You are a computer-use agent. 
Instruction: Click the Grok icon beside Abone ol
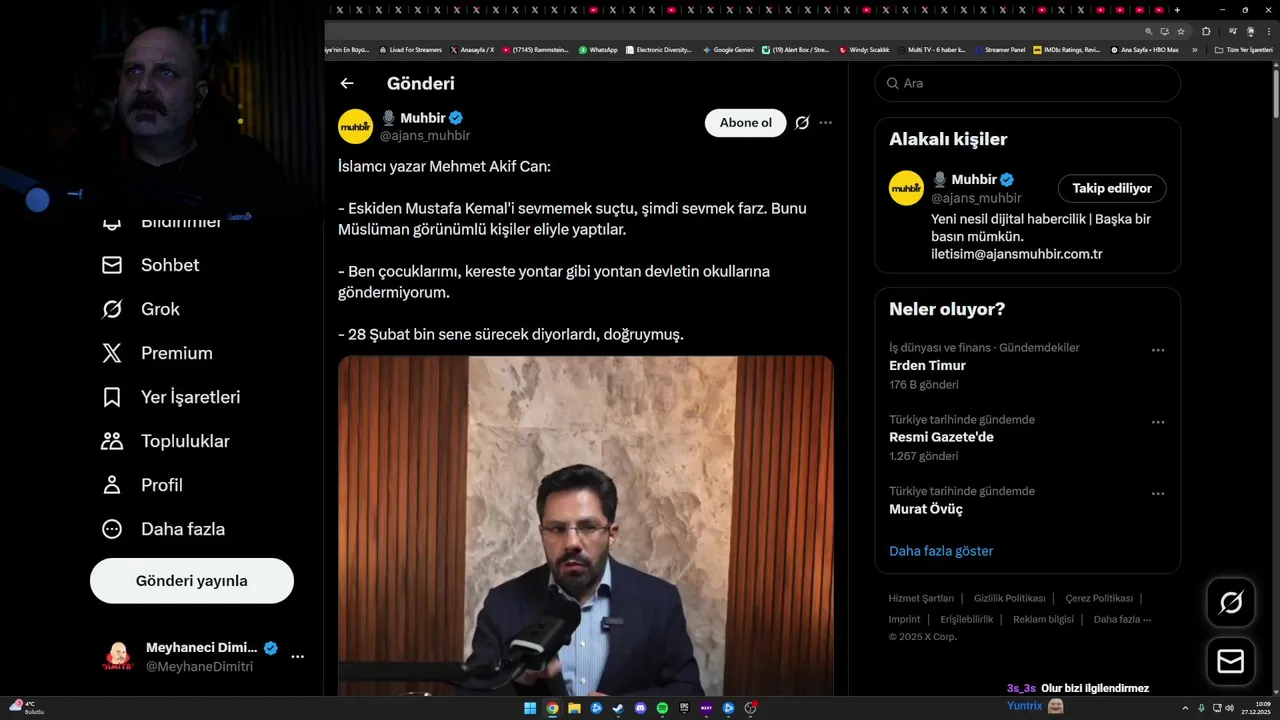pos(802,123)
